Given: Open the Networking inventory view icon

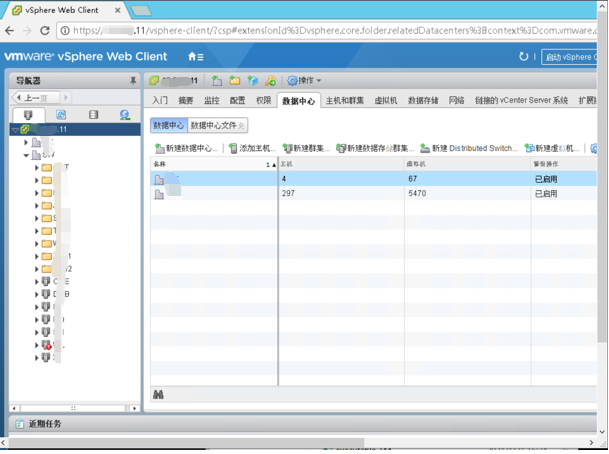Looking at the screenshot, I should coord(125,115).
